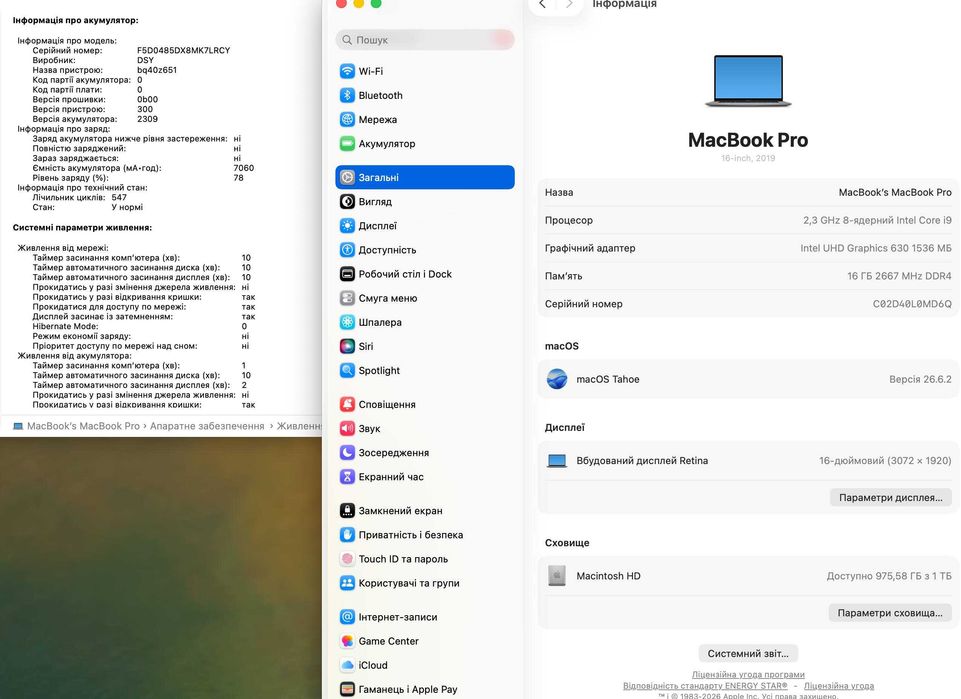Select the serial number C02D40L0MD6Q
Screen dimensions: 961x699
point(912,304)
